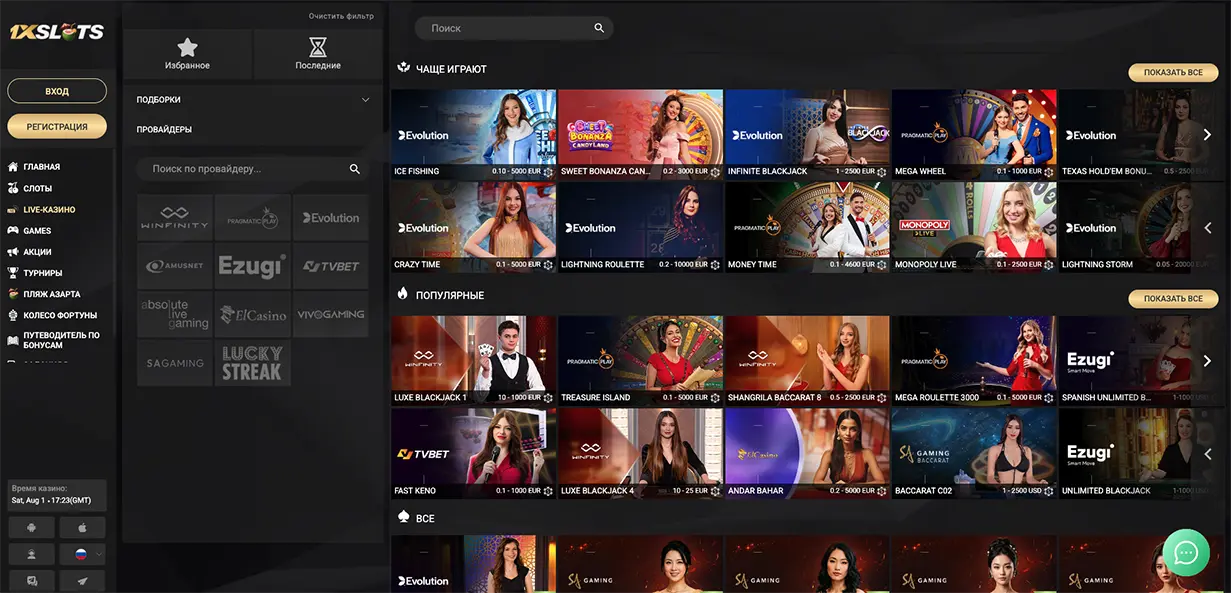Open the Shangrila Baccarat 8 thumbnail
This screenshot has width=1231, height=593.
tap(807, 360)
